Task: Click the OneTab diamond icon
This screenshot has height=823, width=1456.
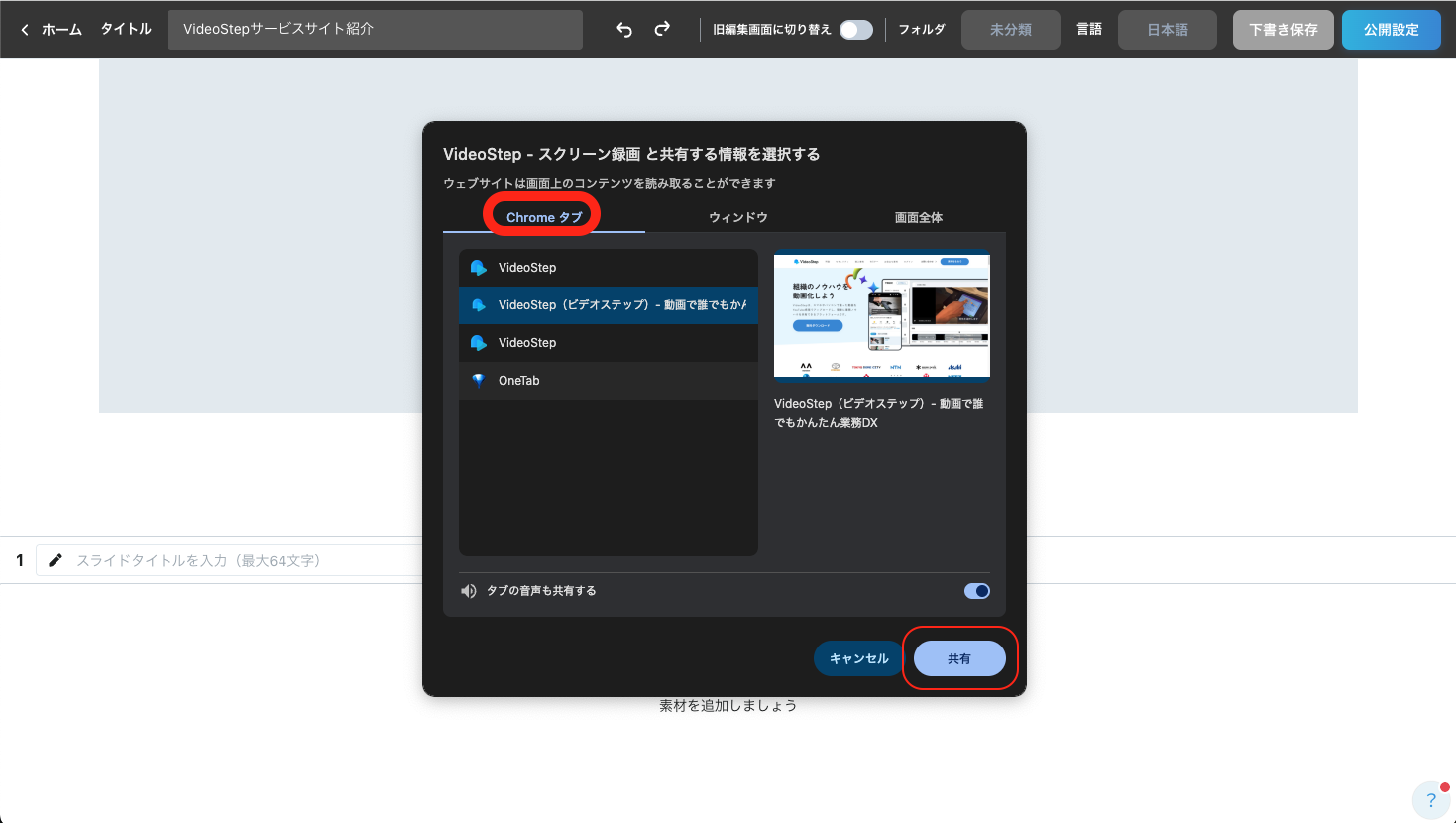Action: coord(478,381)
